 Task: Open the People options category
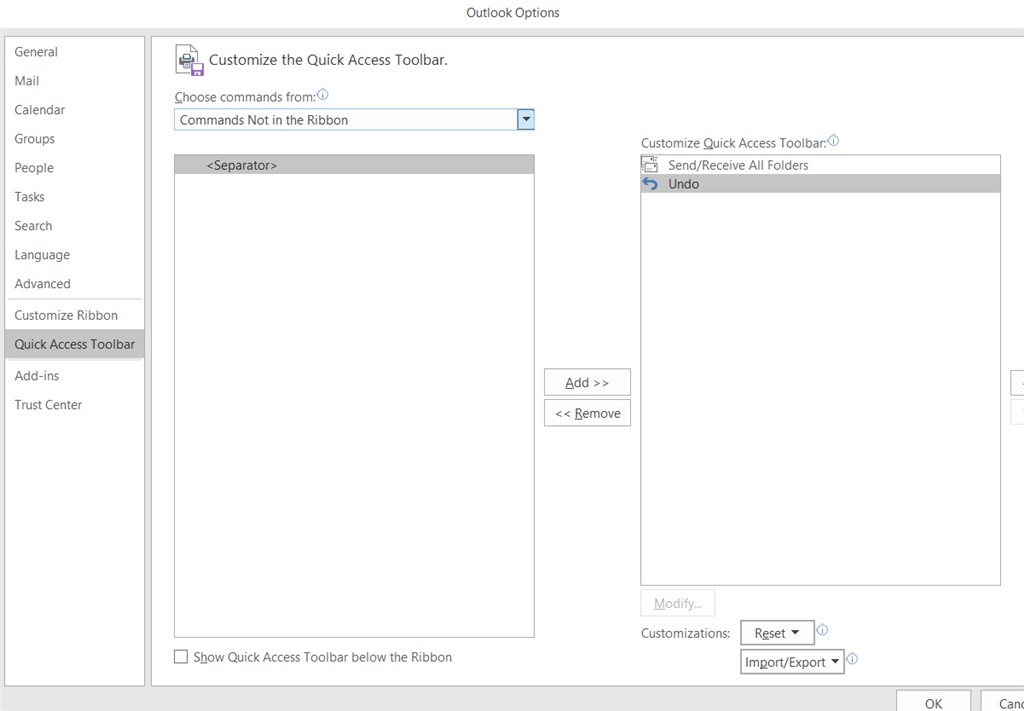tap(74, 168)
